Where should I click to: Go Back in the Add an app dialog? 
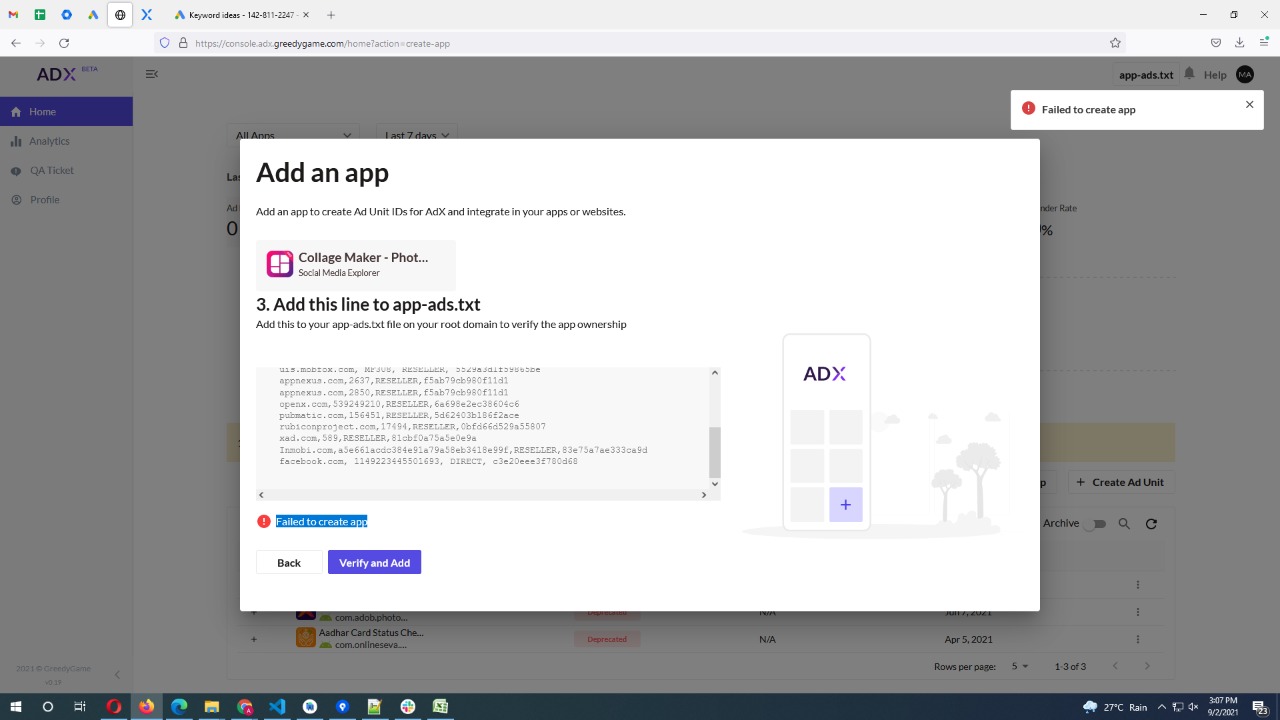(x=289, y=563)
